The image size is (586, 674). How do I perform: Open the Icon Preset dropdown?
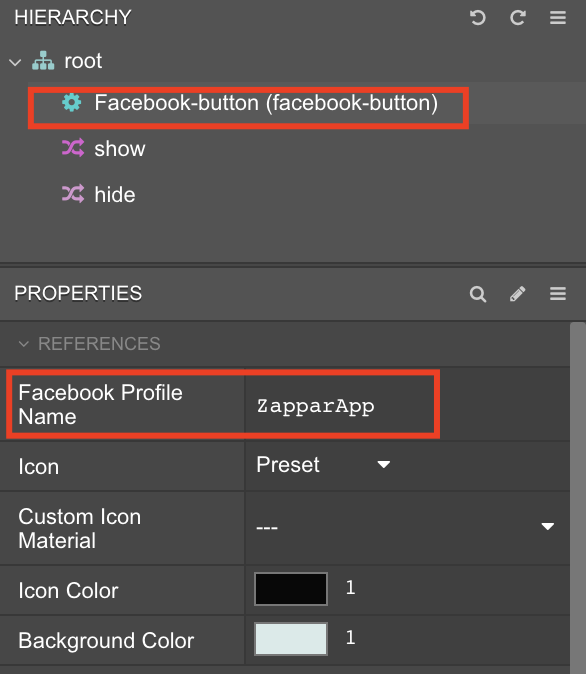323,465
